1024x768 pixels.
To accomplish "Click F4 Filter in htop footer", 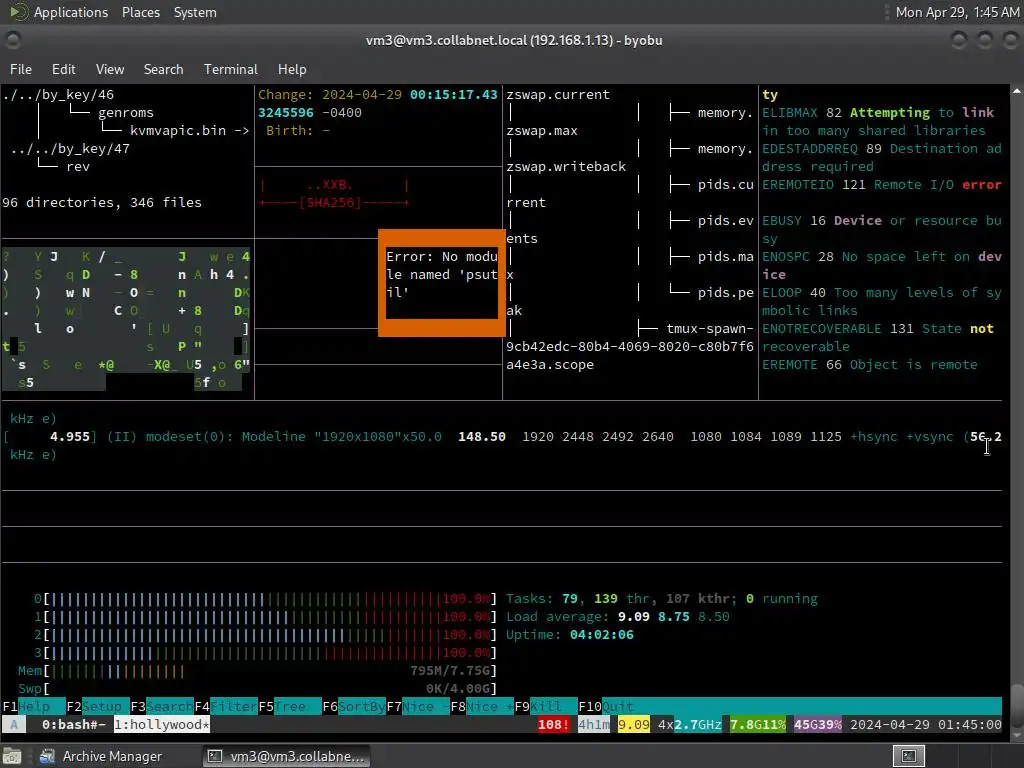I will tap(225, 707).
